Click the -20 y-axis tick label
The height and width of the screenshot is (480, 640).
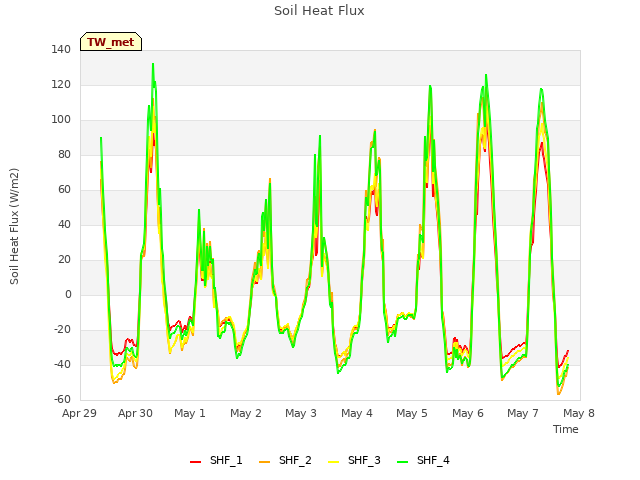(62, 330)
